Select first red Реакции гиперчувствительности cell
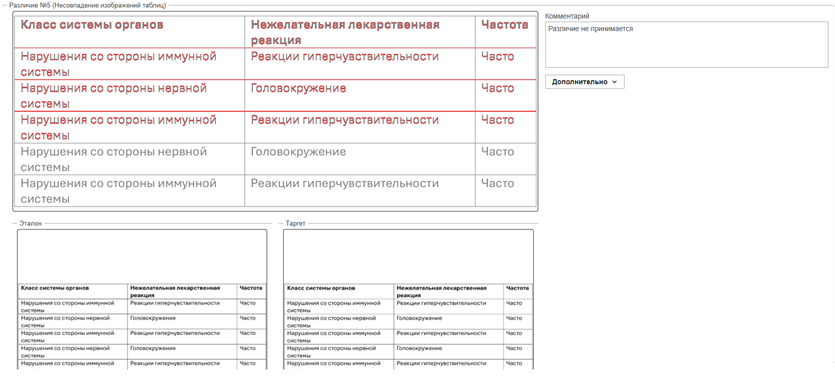 pyautogui.click(x=345, y=56)
